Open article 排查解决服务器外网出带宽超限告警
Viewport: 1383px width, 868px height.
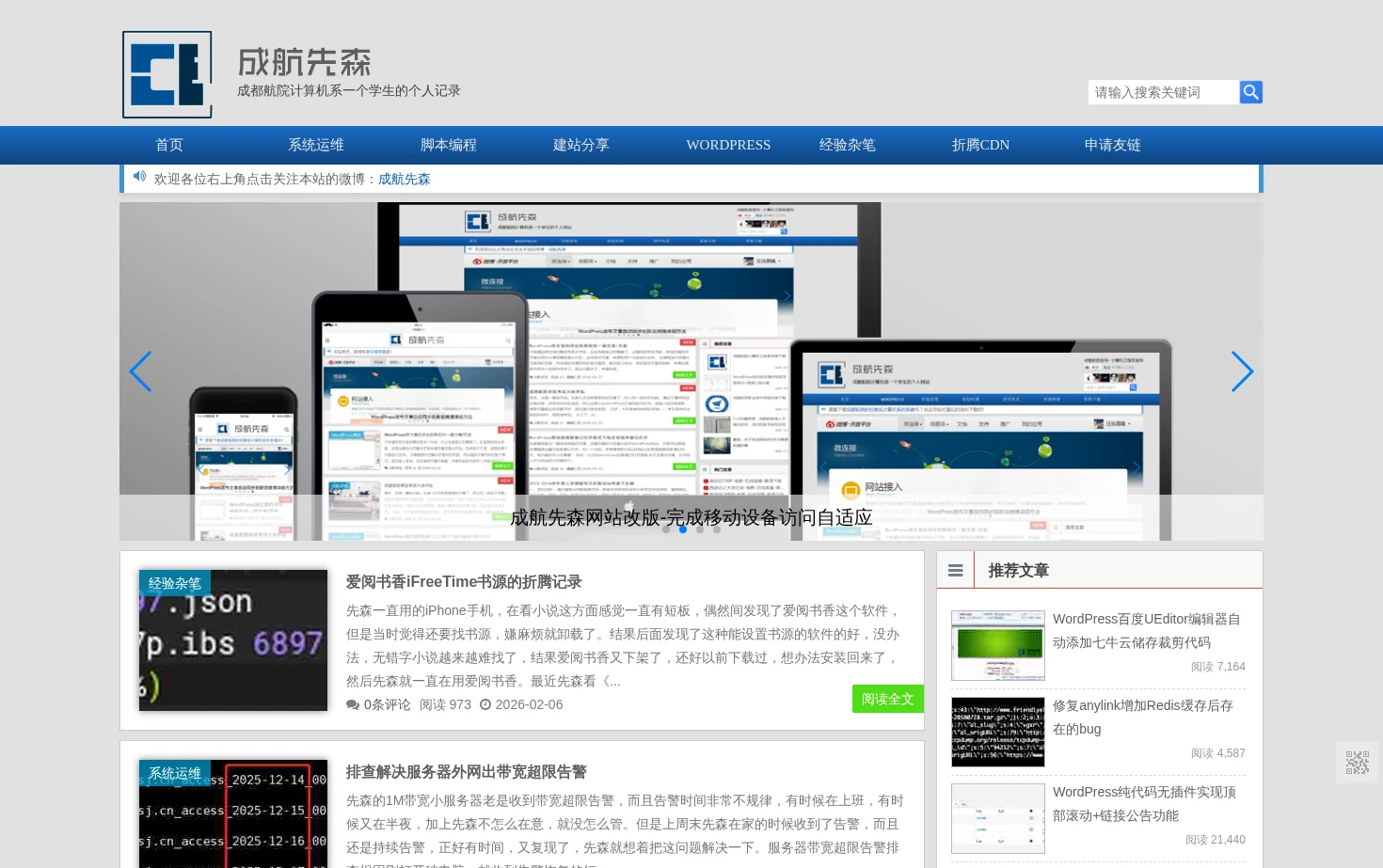tap(467, 772)
